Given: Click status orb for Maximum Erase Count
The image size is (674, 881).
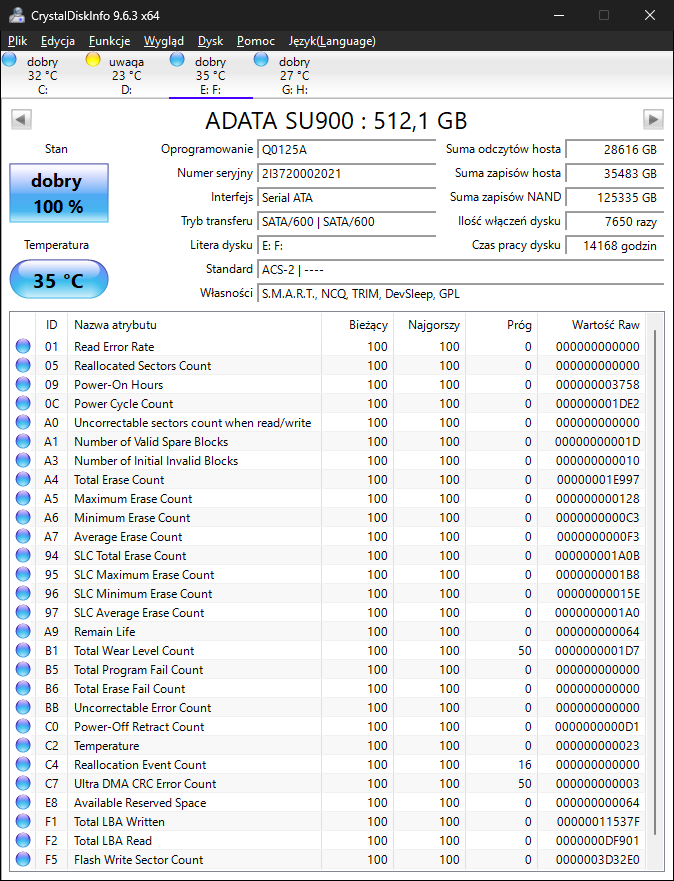Looking at the screenshot, I should tap(23, 498).
